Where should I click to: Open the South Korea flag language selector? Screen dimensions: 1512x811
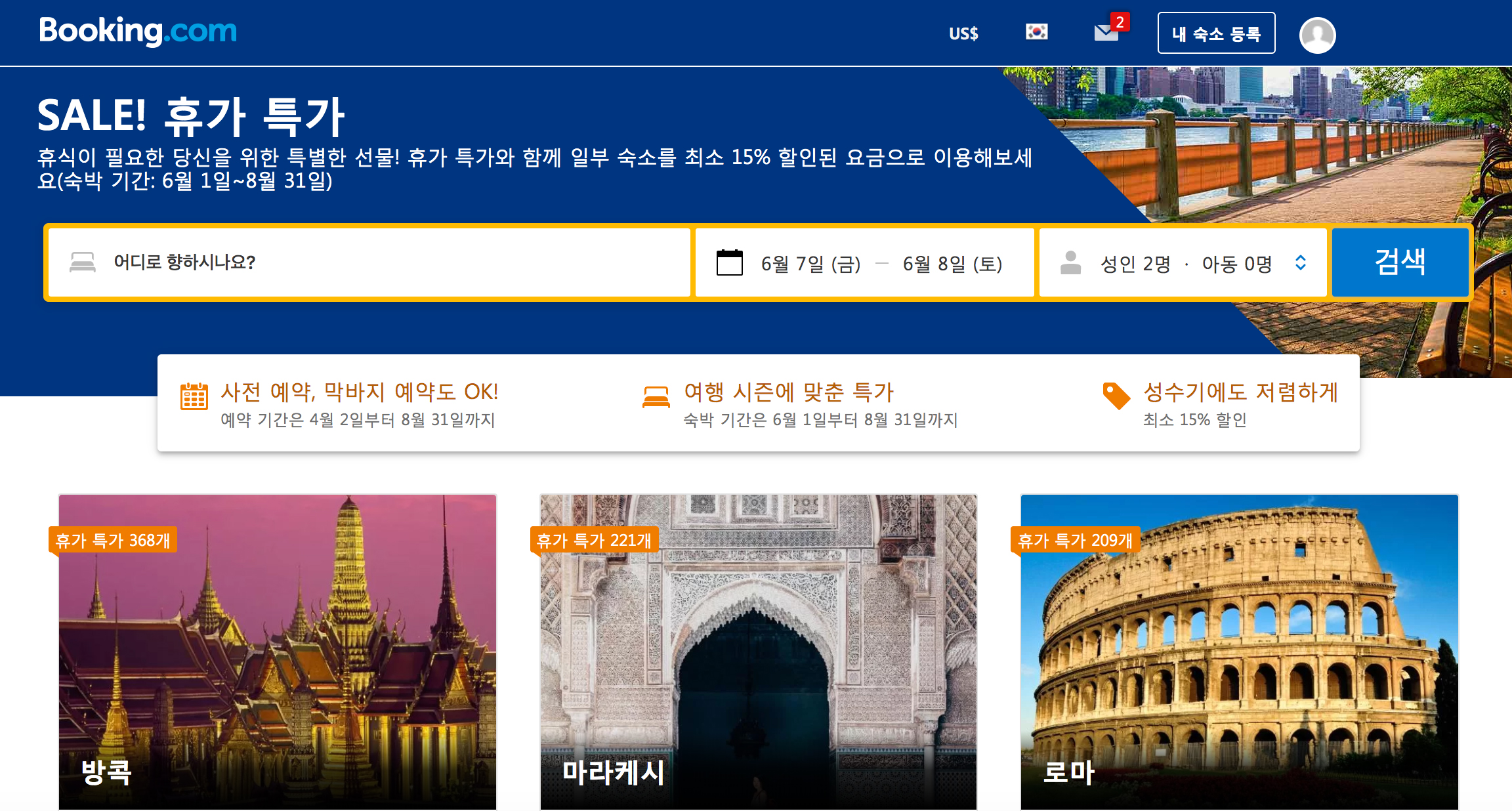[x=1036, y=32]
